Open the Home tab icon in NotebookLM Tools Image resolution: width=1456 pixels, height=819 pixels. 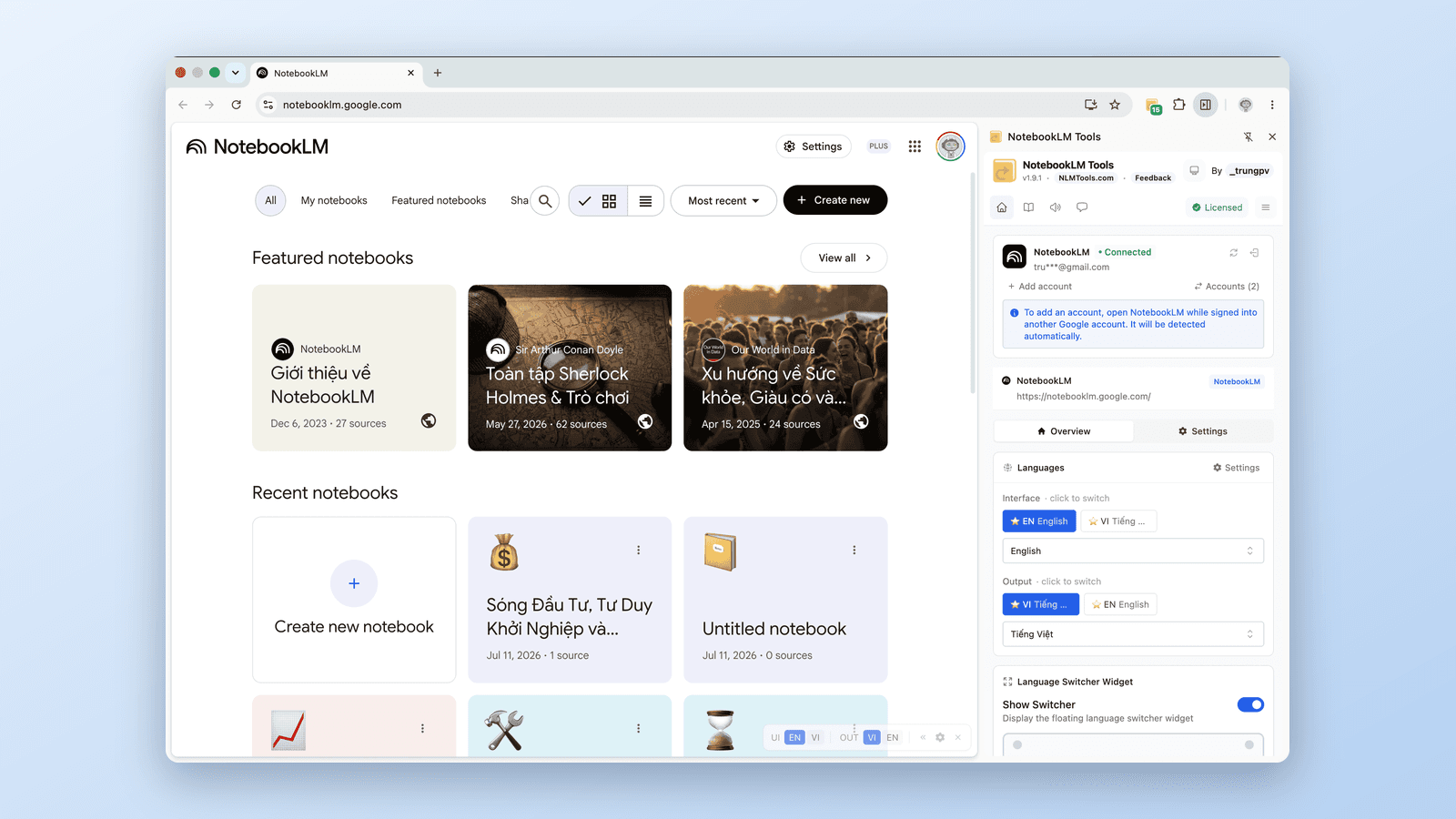[1002, 207]
